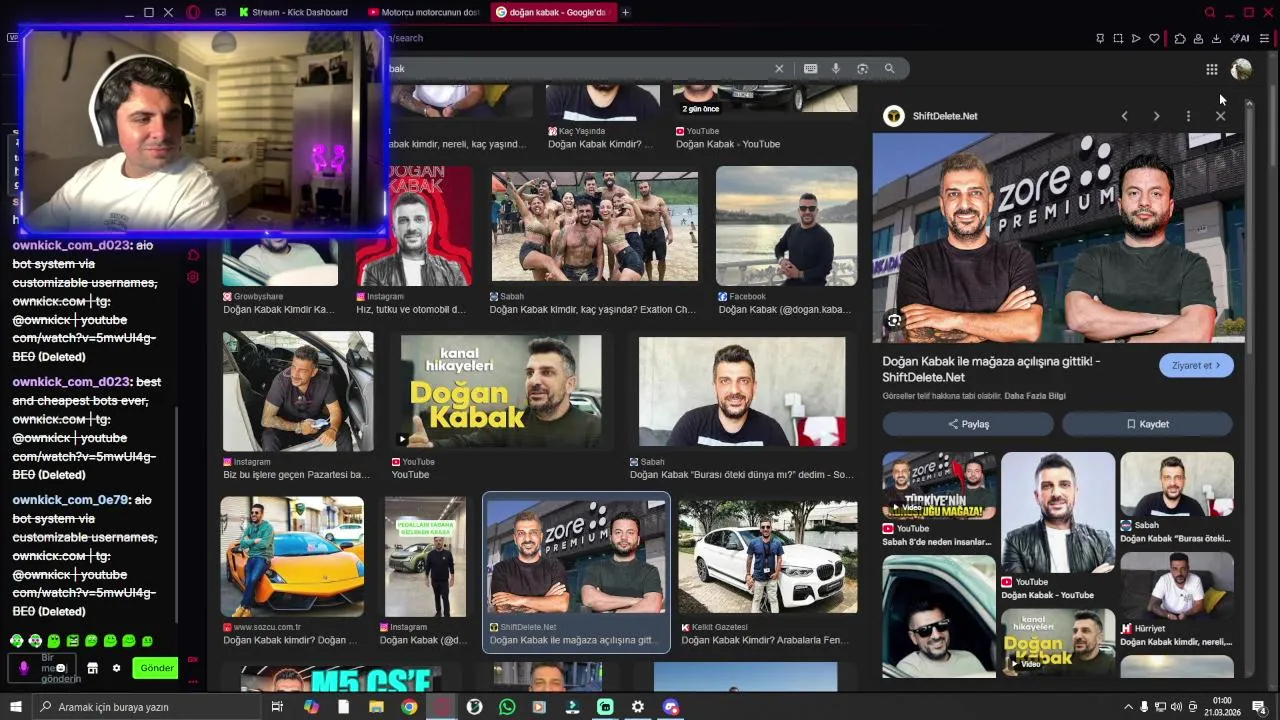The width and height of the screenshot is (1280, 720).
Task: Open the related YouTube leather jacket thumbnail
Action: point(1058,512)
